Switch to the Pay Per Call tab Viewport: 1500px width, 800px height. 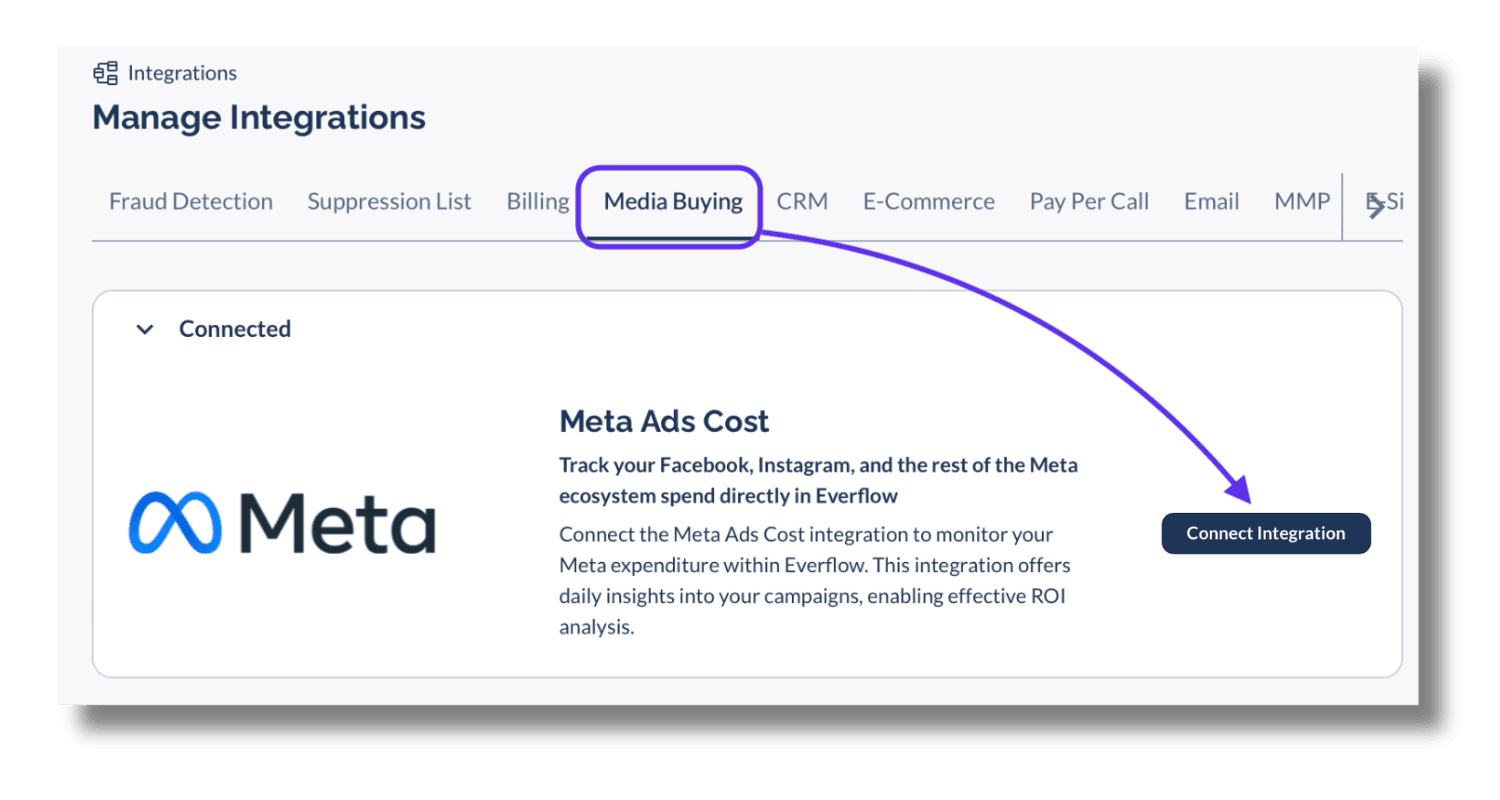click(x=1089, y=202)
